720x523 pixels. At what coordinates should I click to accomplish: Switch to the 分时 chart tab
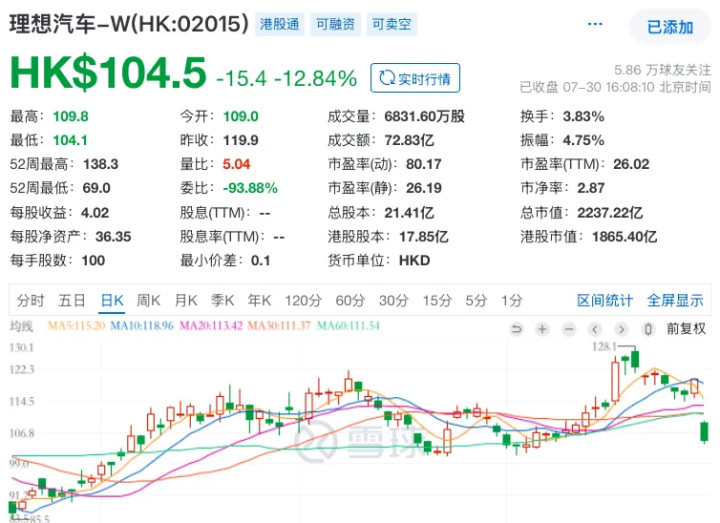[x=31, y=301]
